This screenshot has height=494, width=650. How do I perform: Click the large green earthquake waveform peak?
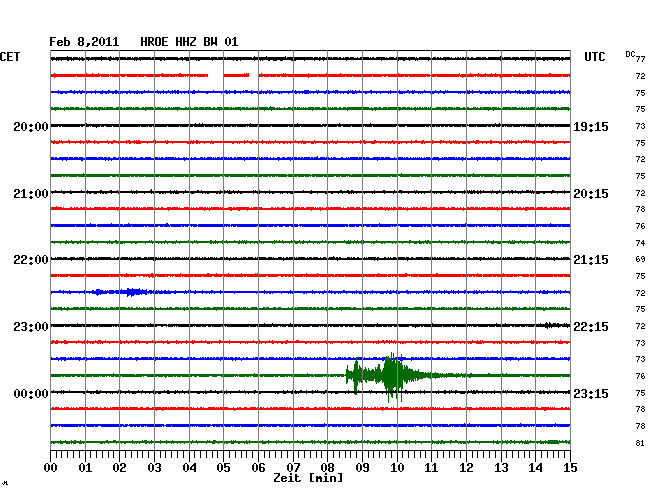tap(392, 376)
